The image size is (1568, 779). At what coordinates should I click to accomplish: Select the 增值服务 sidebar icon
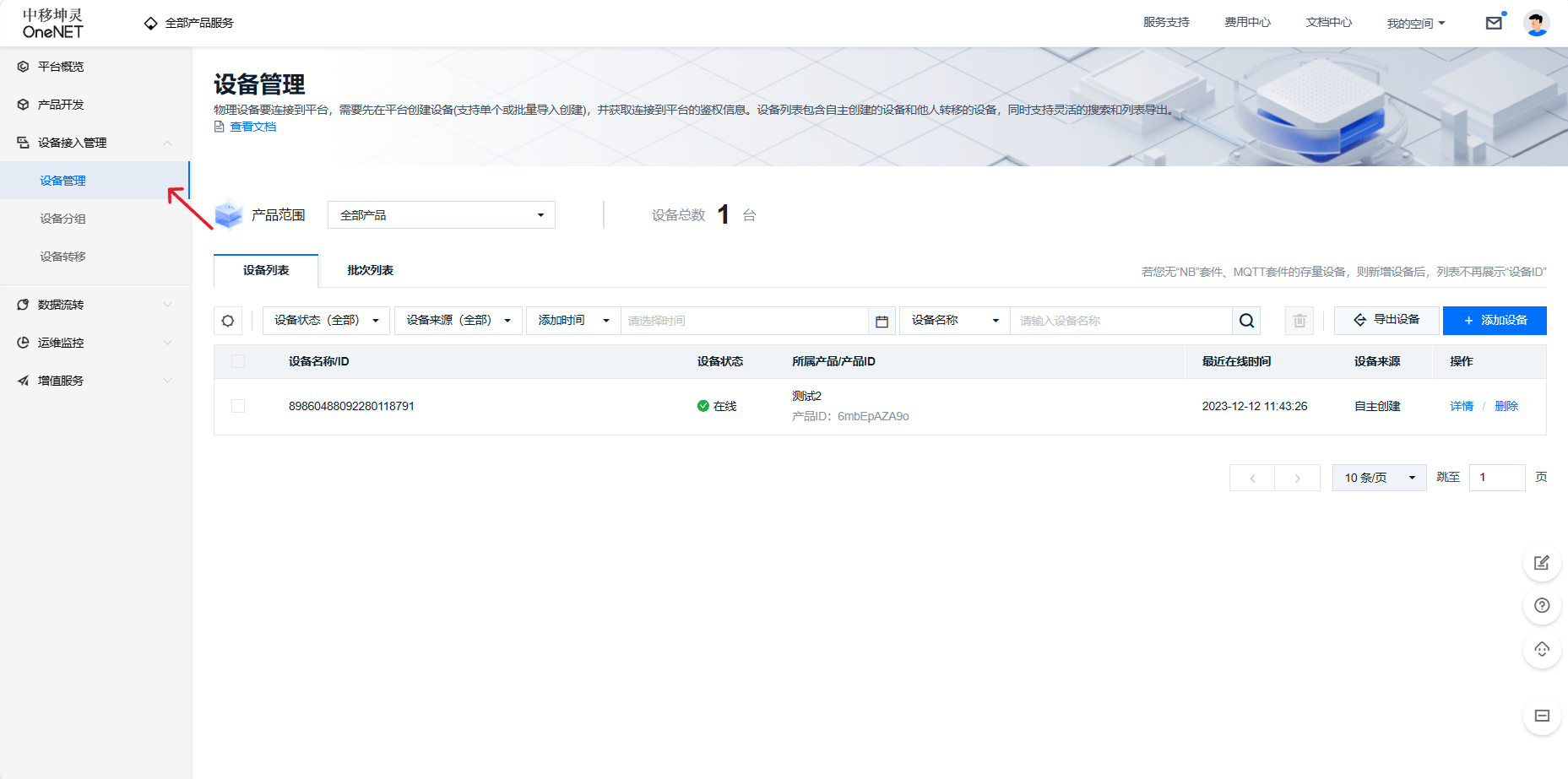point(23,380)
